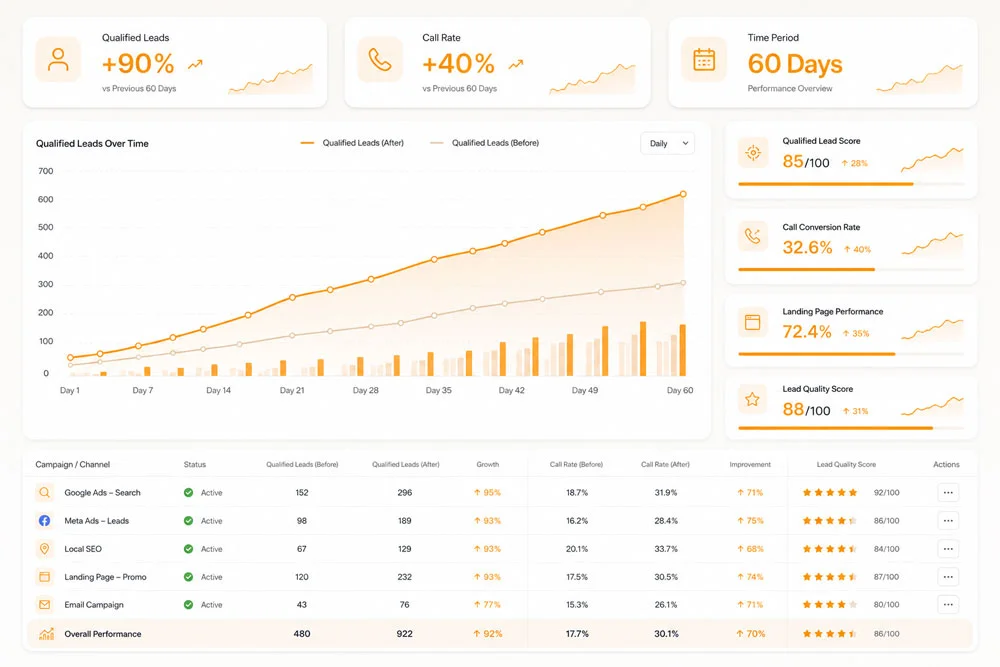Toggle the Qualified Leads (After) legend series
1000x667 pixels.
(352, 143)
